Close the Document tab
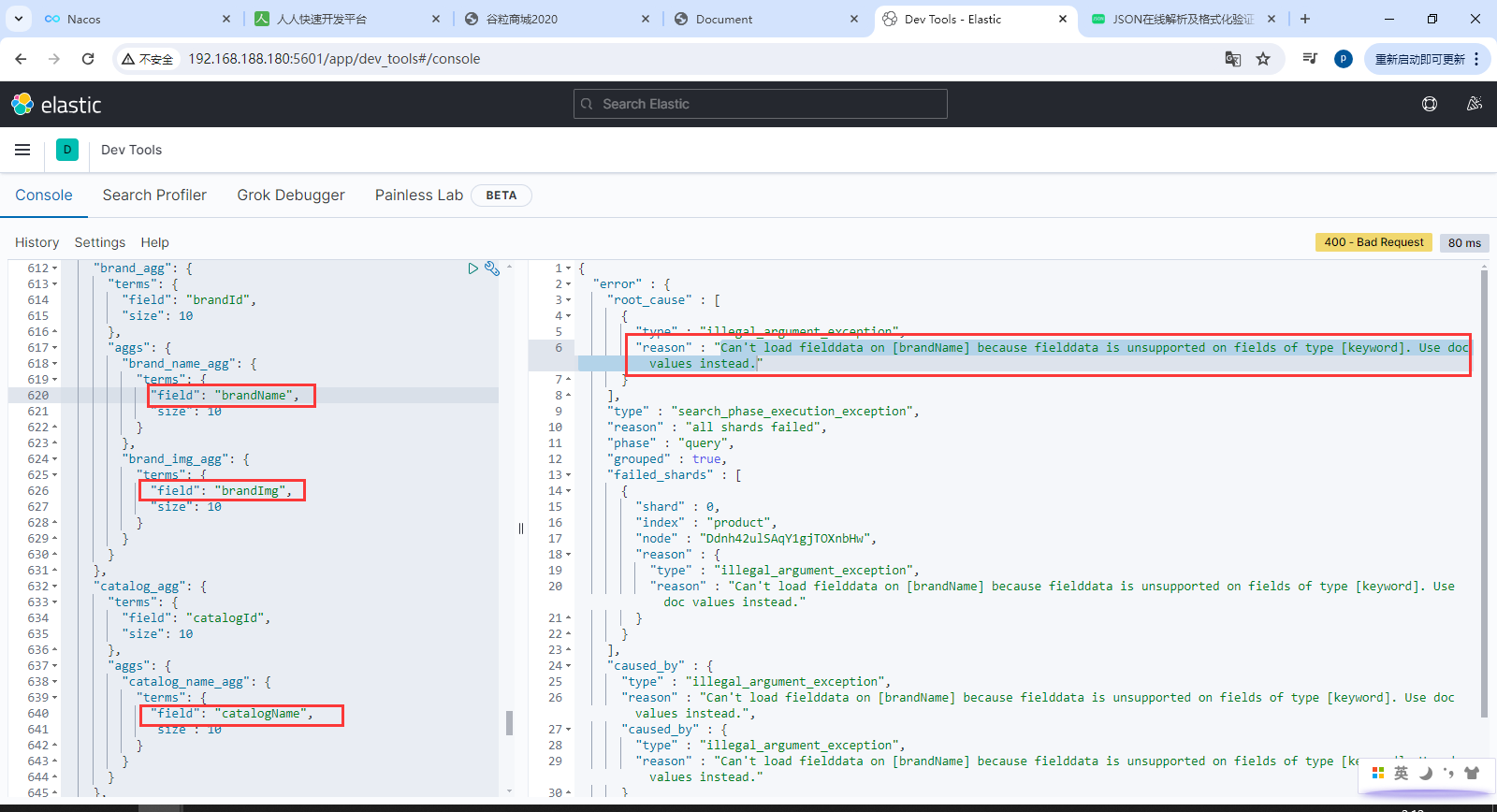Viewport: 1497px width, 812px height. [854, 19]
